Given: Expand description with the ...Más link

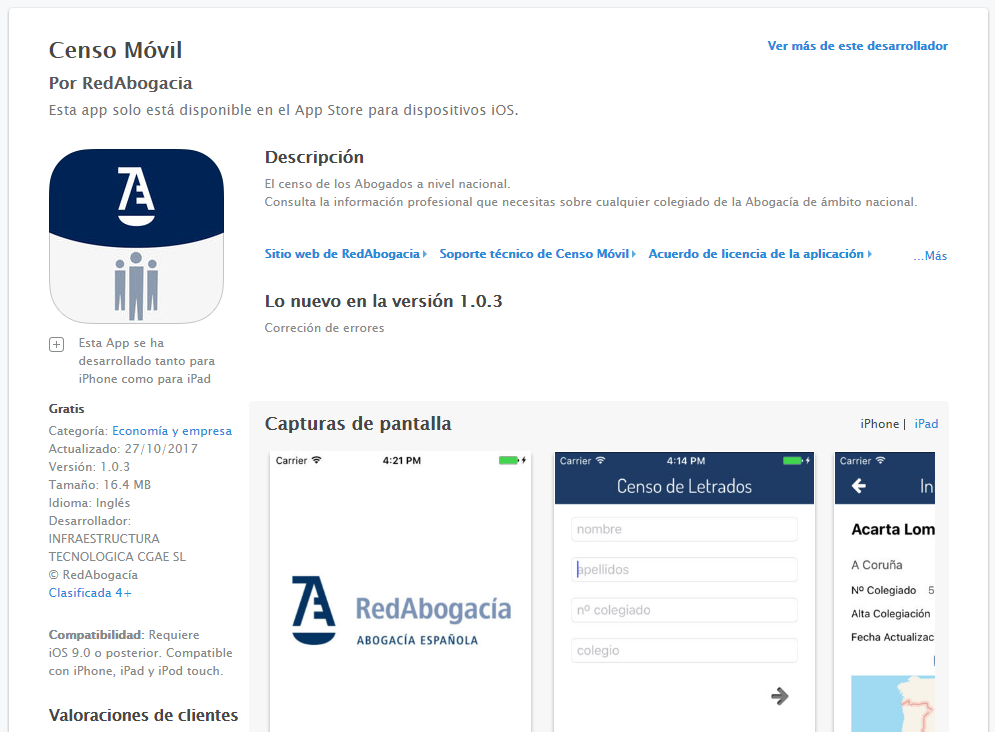Looking at the screenshot, I should [929, 256].
